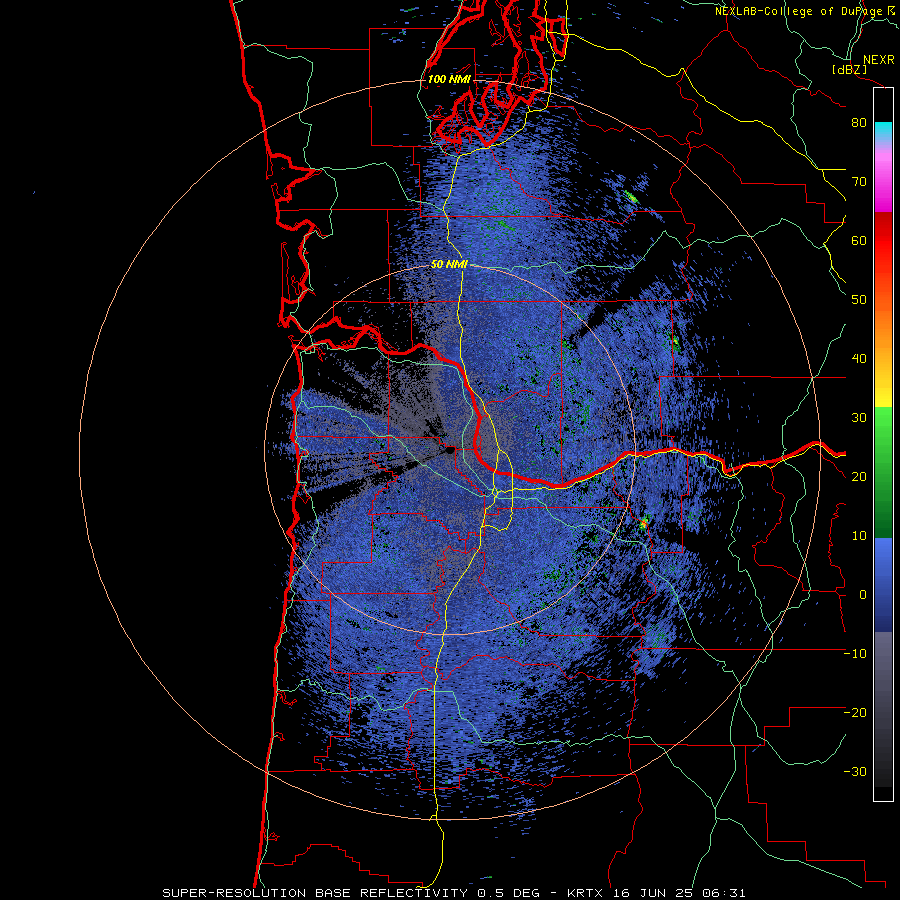The image size is (900, 900).
Task: Click the 20 value on the dBZ scale
Action: pyautogui.click(x=859, y=476)
